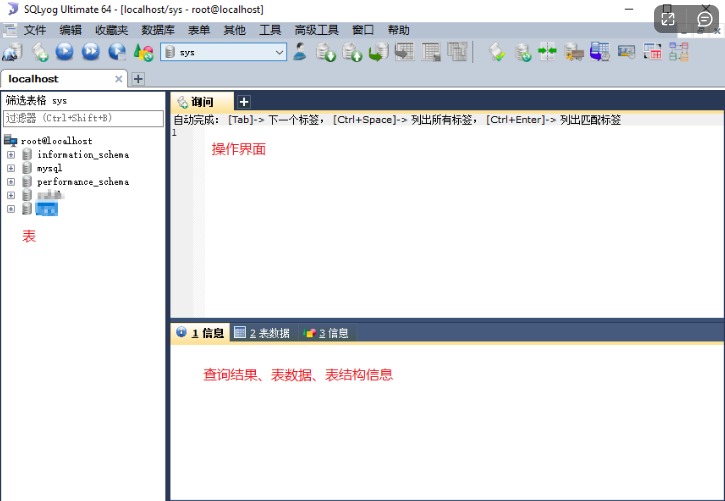Expand the mysql database node
725x501 pixels.
[11, 168]
